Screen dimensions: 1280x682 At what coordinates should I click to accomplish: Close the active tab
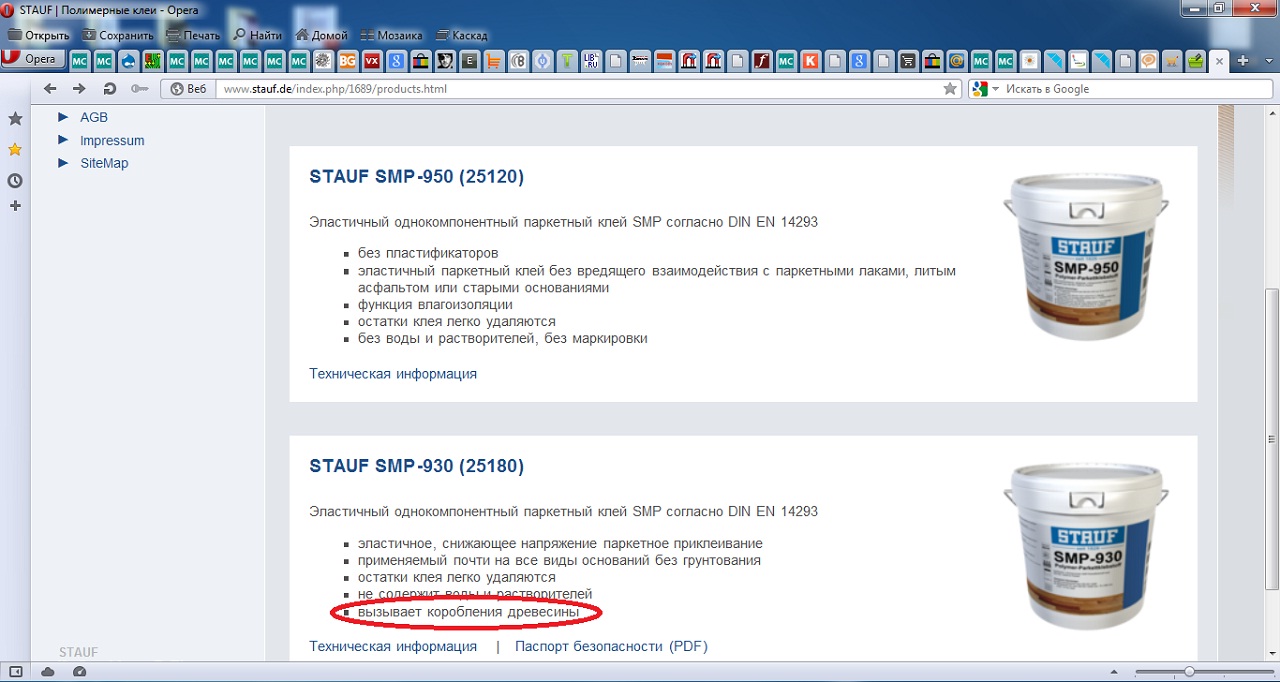point(1219,61)
